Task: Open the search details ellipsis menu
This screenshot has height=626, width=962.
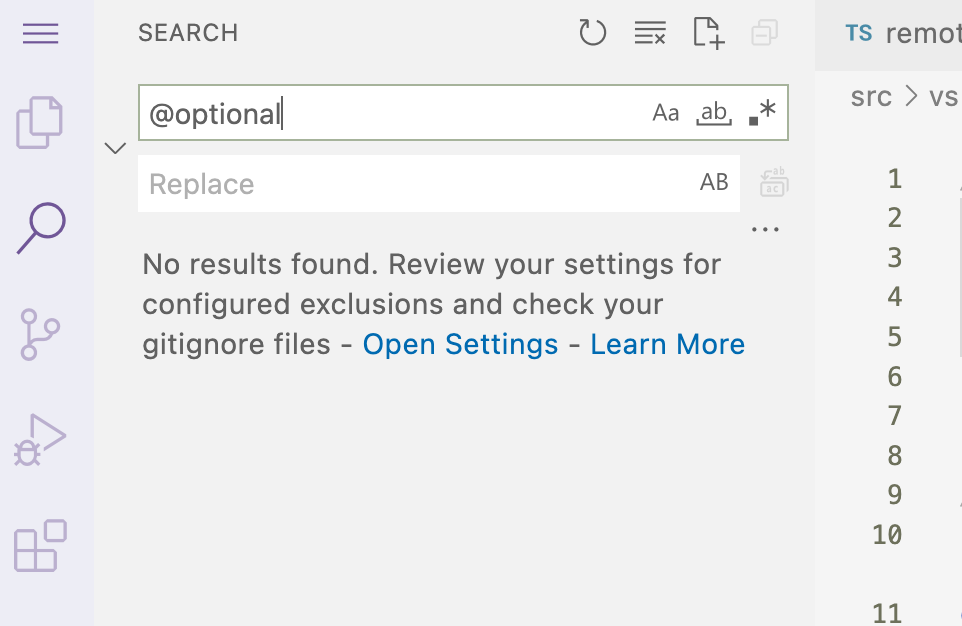Action: [x=765, y=228]
